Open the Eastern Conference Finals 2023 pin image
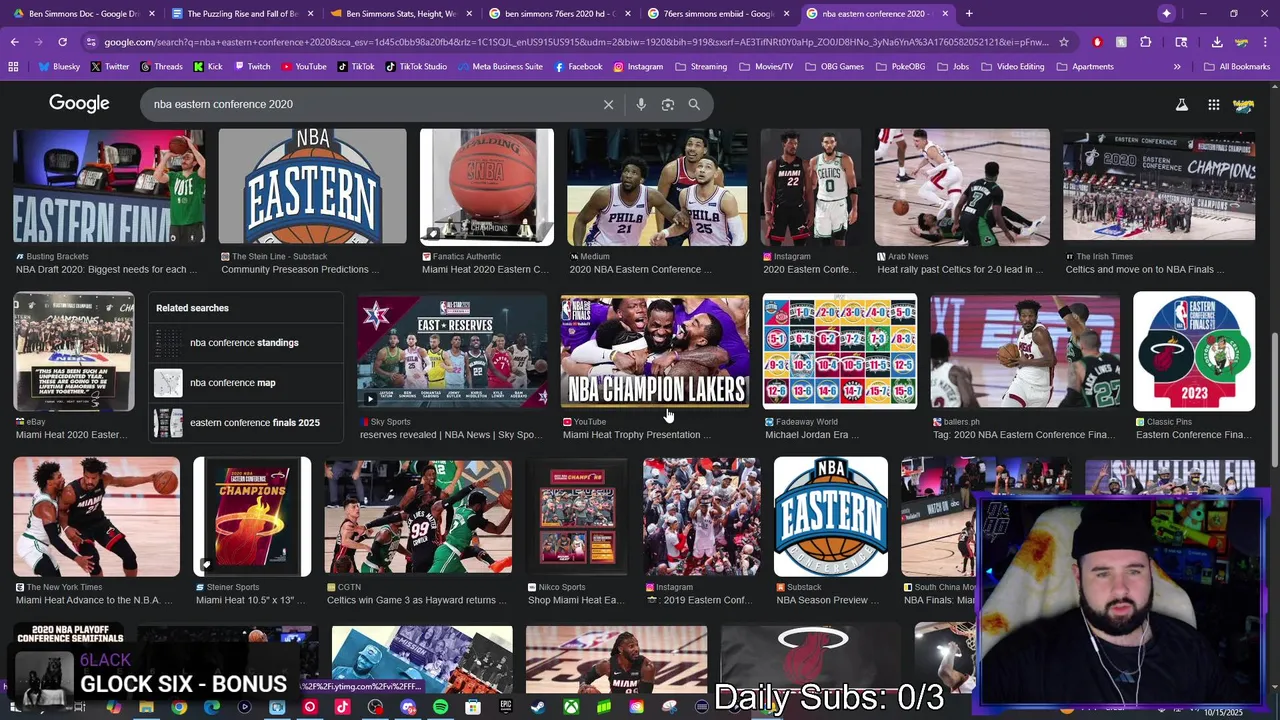Screen dimensions: 1280x720 tap(1194, 351)
